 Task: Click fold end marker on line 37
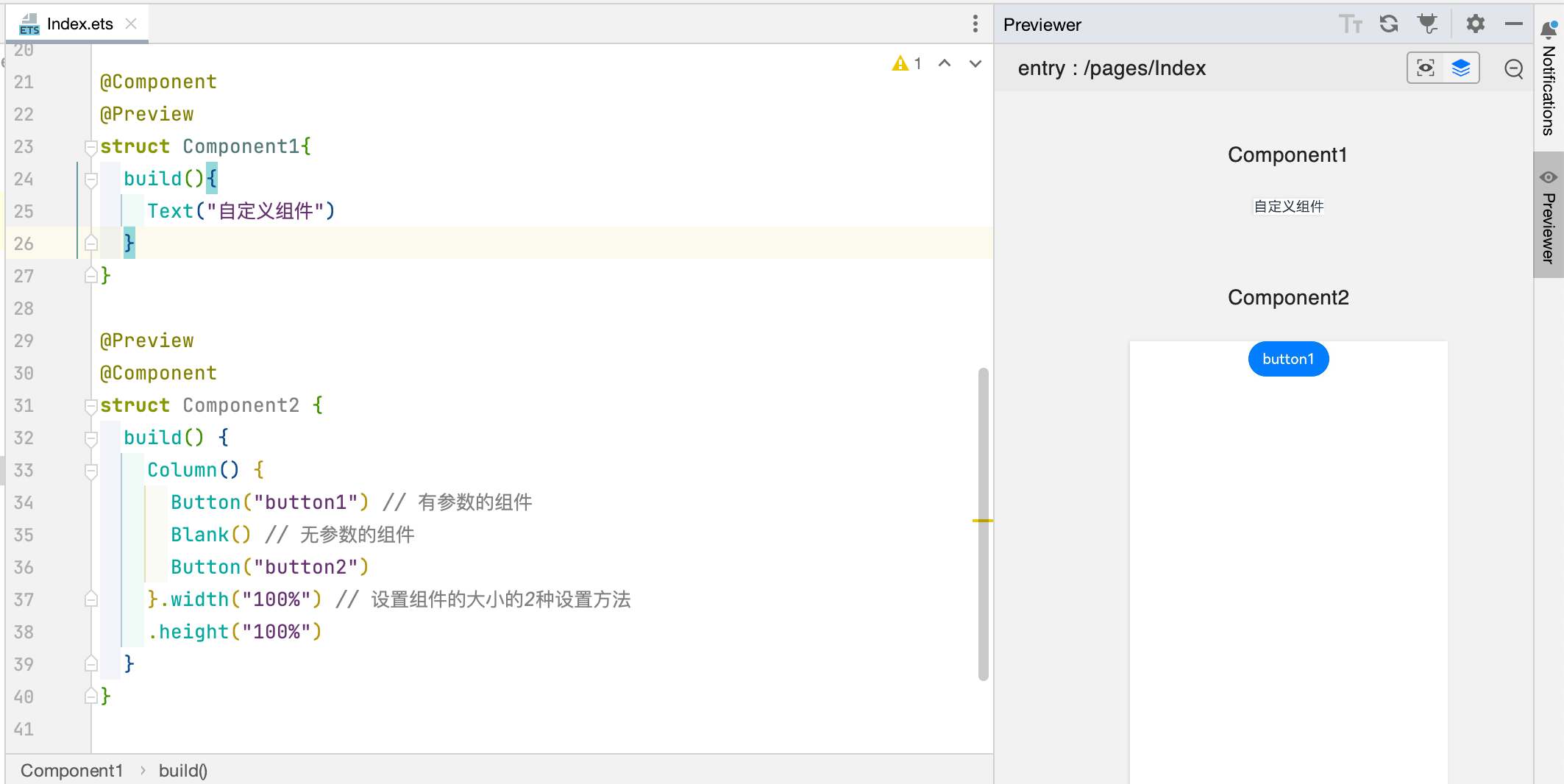pyautogui.click(x=91, y=599)
